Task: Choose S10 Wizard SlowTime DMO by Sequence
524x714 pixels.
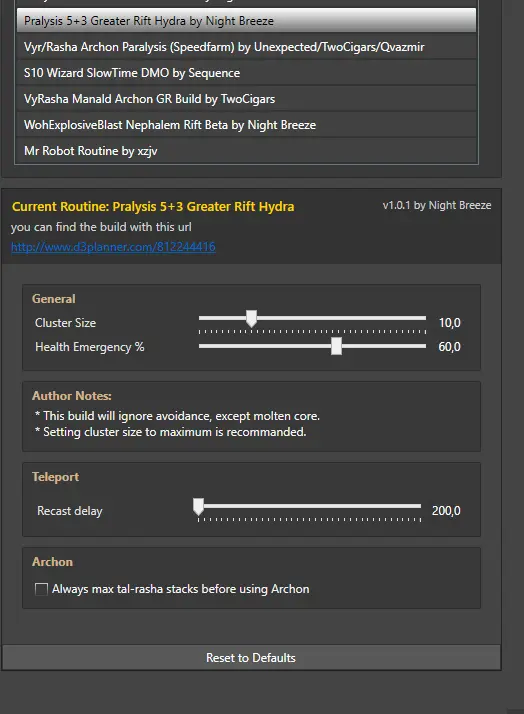Action: click(x=246, y=73)
